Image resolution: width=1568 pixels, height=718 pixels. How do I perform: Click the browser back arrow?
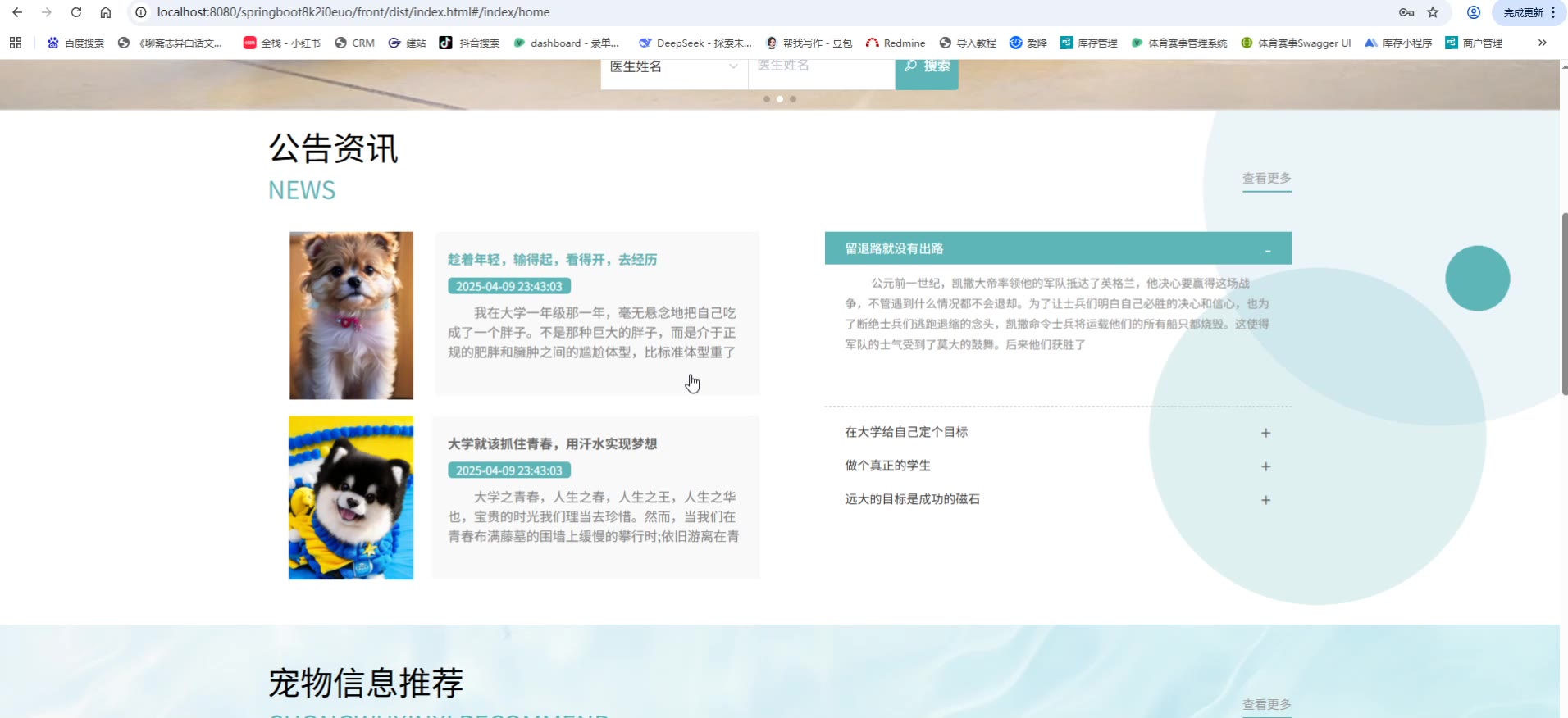point(17,12)
